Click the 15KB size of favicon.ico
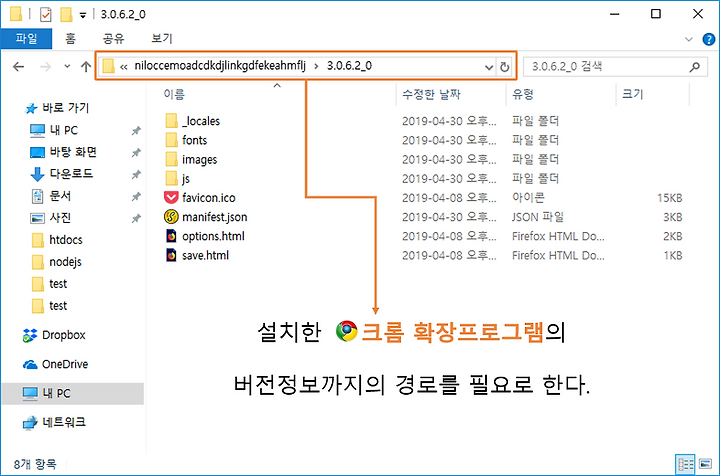720x476 pixels. click(x=669, y=198)
